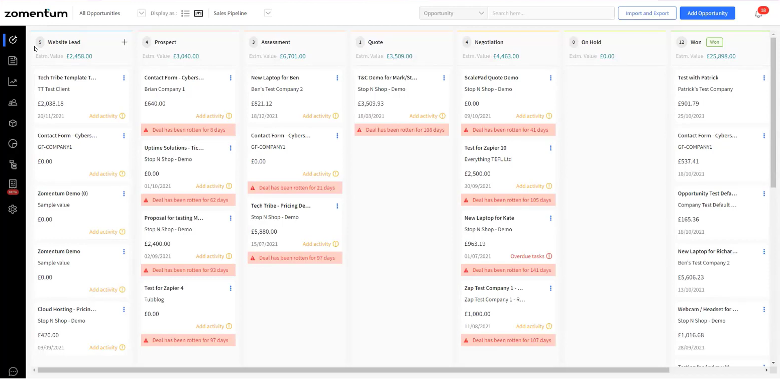Open the notifications bell with red badge
The image size is (780, 380).
759,13
